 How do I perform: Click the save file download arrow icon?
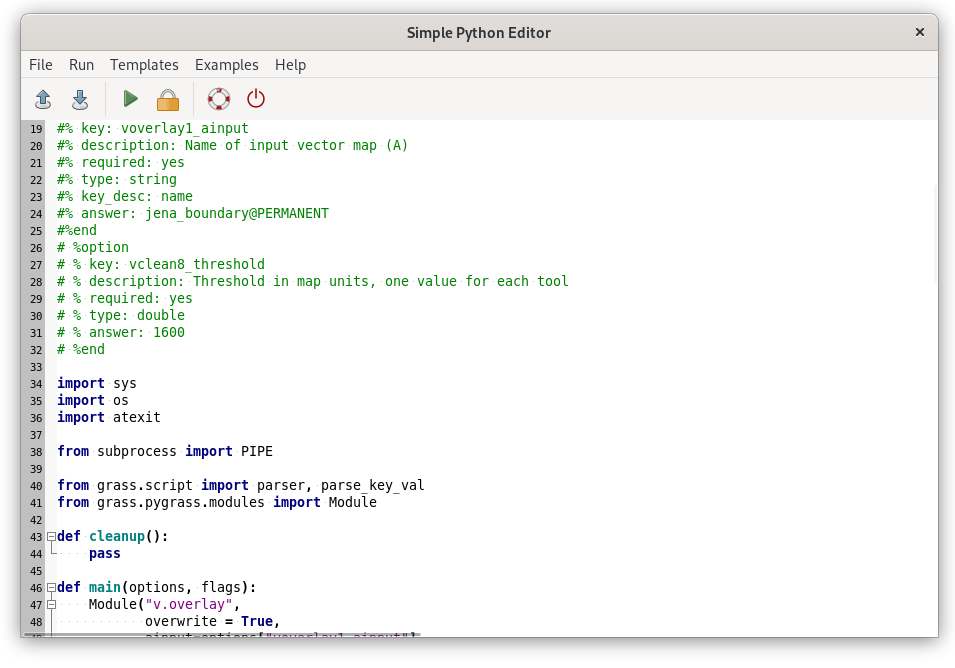[80, 99]
